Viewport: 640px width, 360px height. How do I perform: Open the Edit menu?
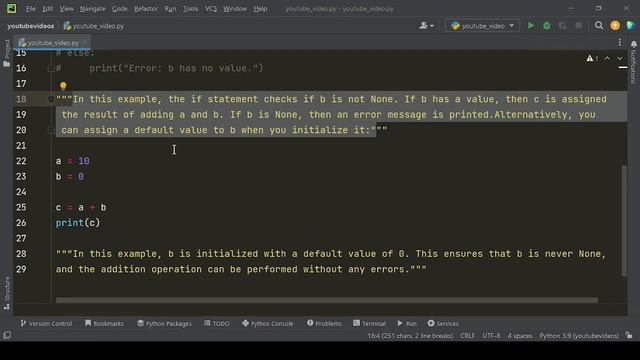(x=47, y=9)
